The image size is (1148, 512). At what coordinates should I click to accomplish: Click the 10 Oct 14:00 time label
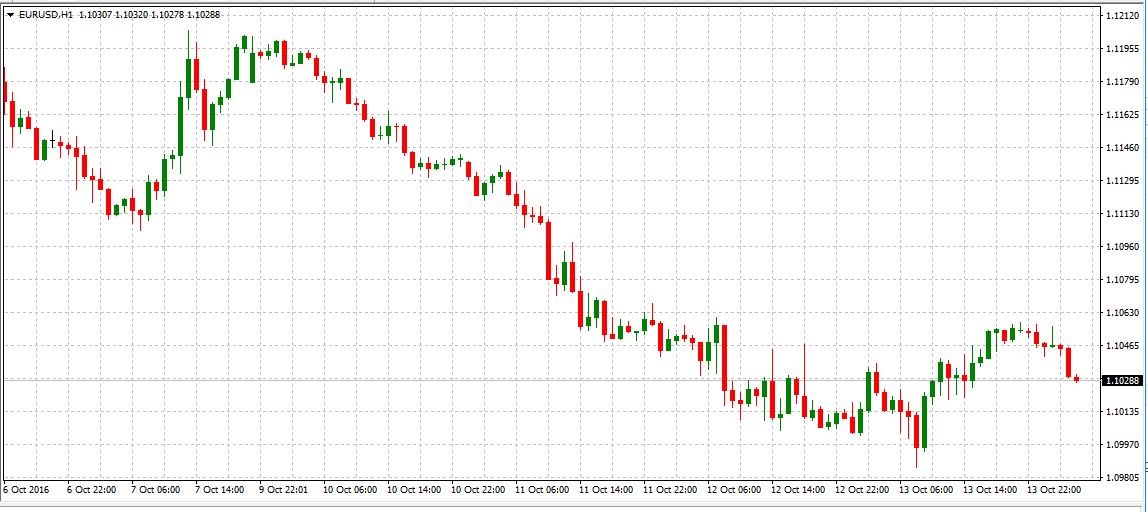pyautogui.click(x=414, y=489)
